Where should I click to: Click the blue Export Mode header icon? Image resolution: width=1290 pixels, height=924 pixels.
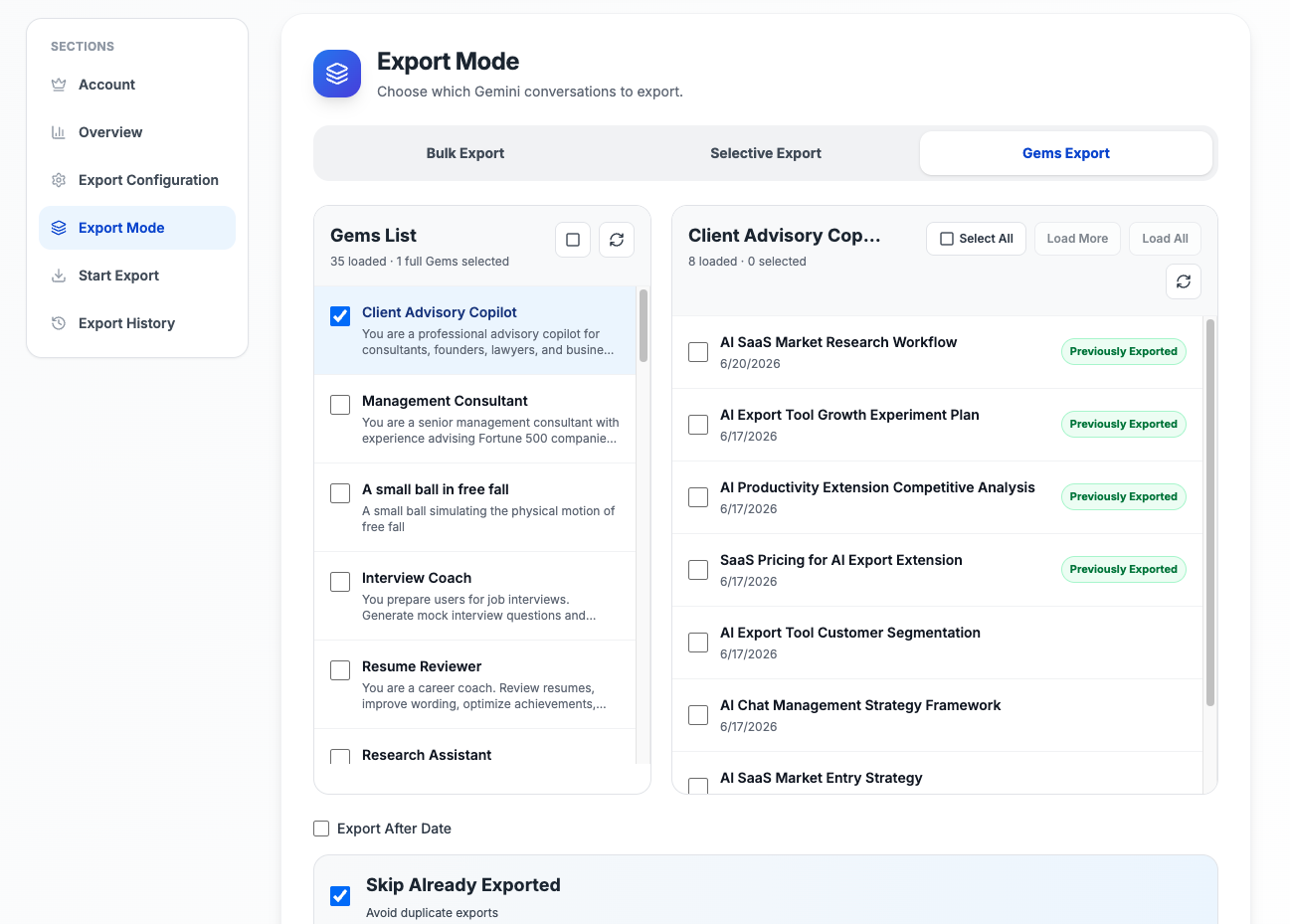pos(337,74)
